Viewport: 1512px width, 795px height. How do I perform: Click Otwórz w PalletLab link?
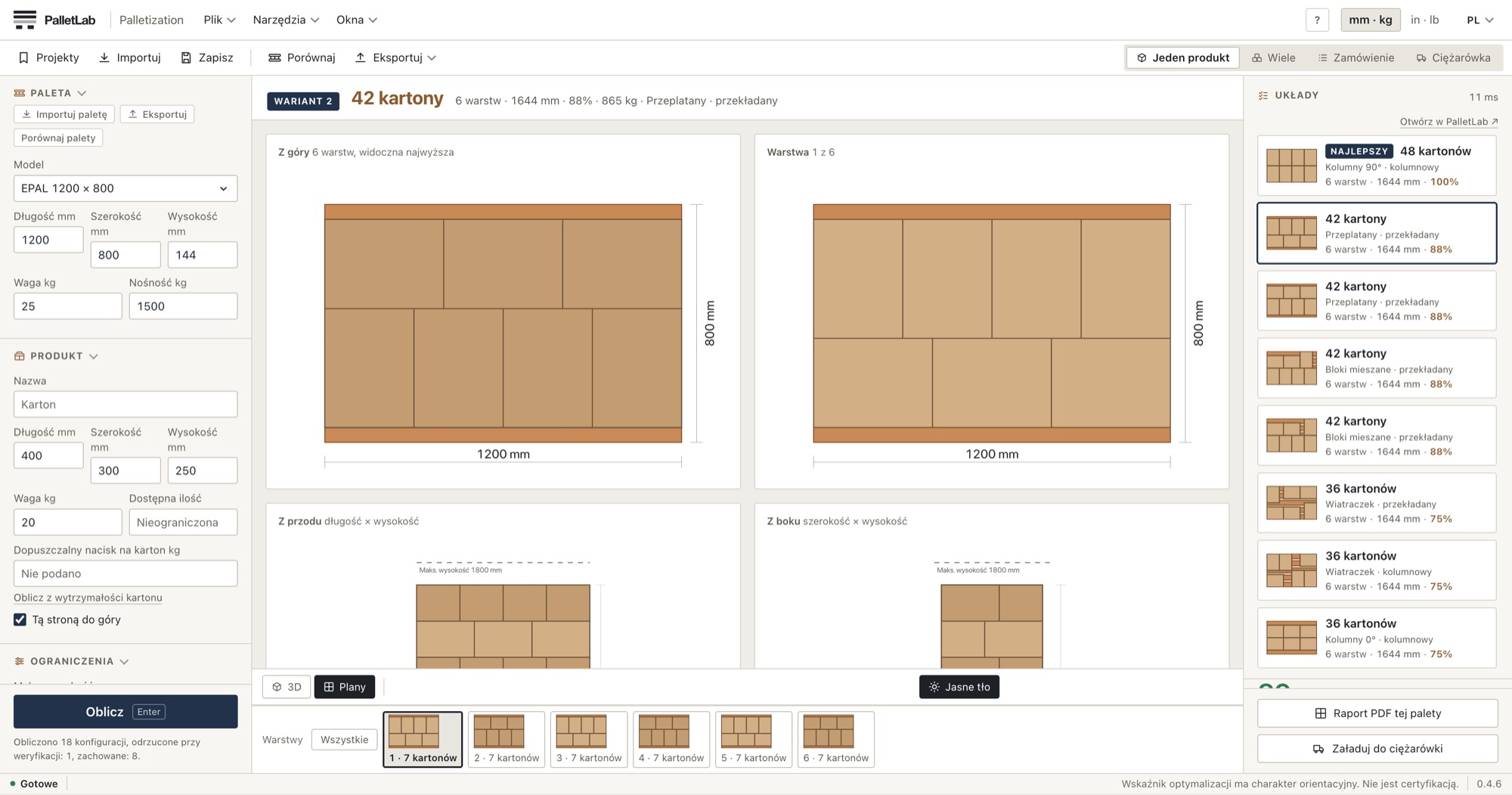click(x=1448, y=122)
